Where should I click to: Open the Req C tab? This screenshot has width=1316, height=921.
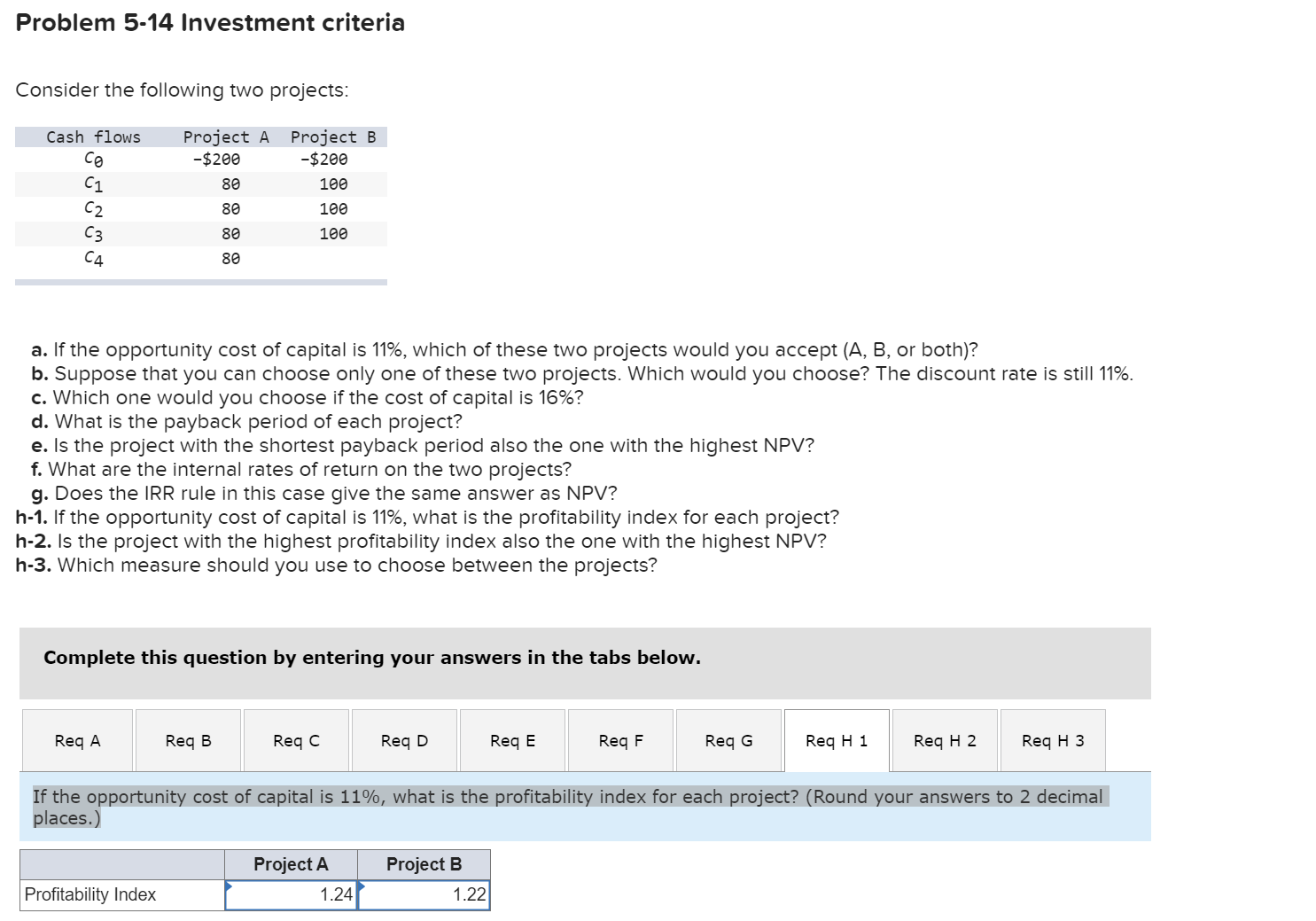(x=295, y=740)
